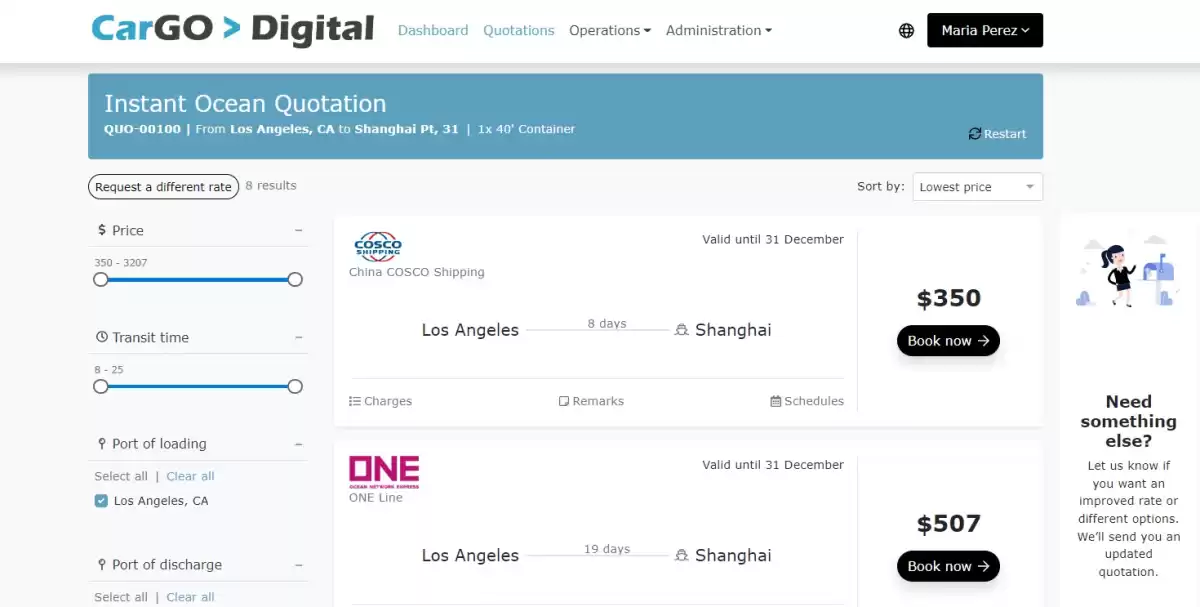The image size is (1200, 607).
Task: Click Clear all under Port of loading
Action: (190, 477)
